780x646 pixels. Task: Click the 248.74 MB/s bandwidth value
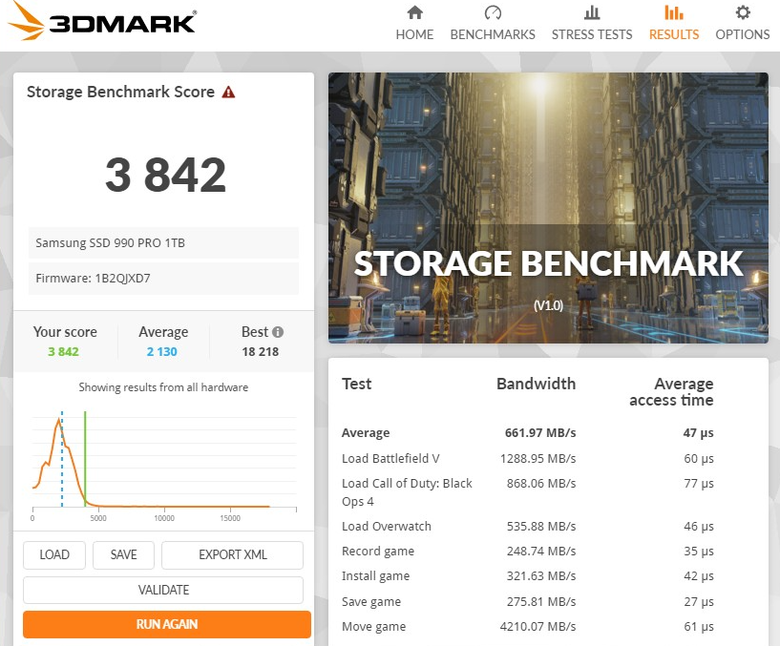pos(541,551)
